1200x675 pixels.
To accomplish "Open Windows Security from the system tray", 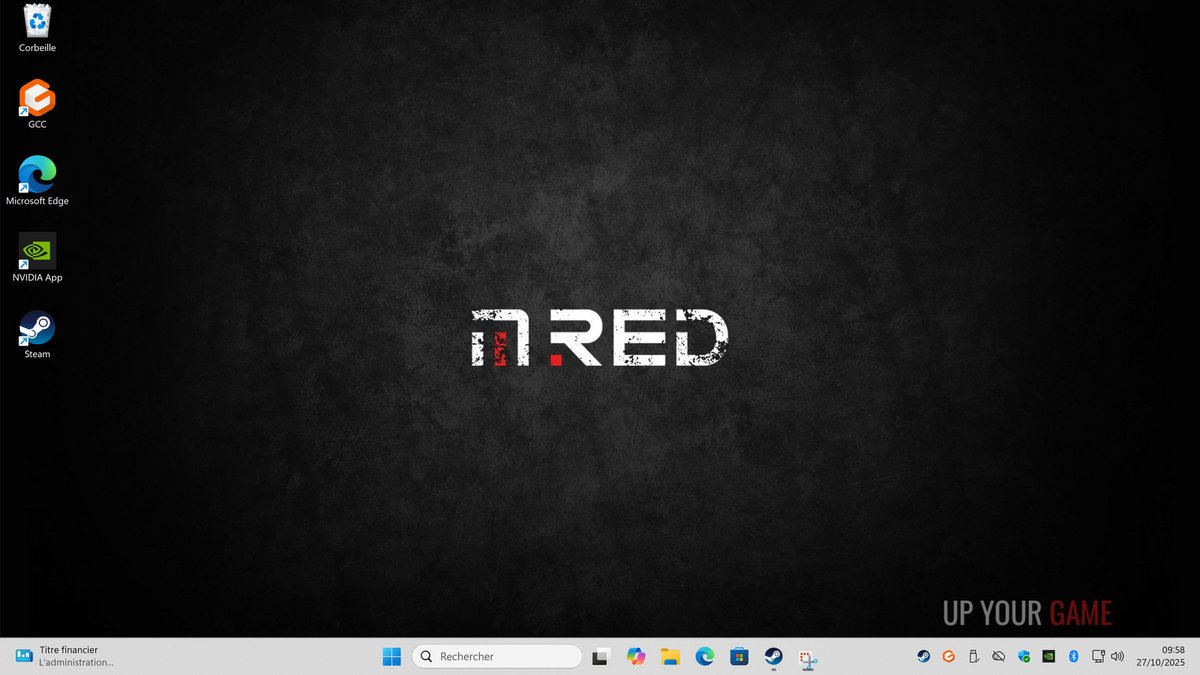I will pos(1022,656).
